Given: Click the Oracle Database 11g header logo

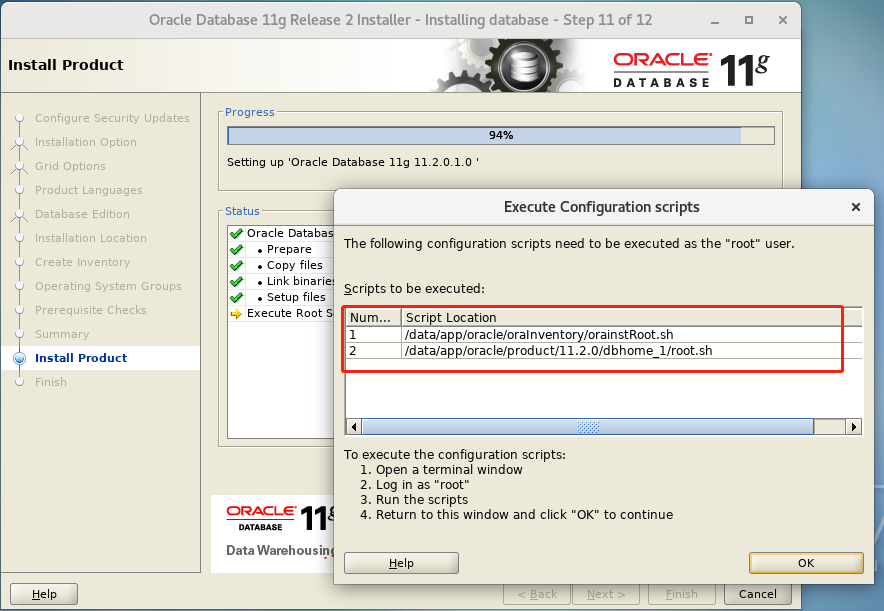Looking at the screenshot, I should tap(691, 70).
